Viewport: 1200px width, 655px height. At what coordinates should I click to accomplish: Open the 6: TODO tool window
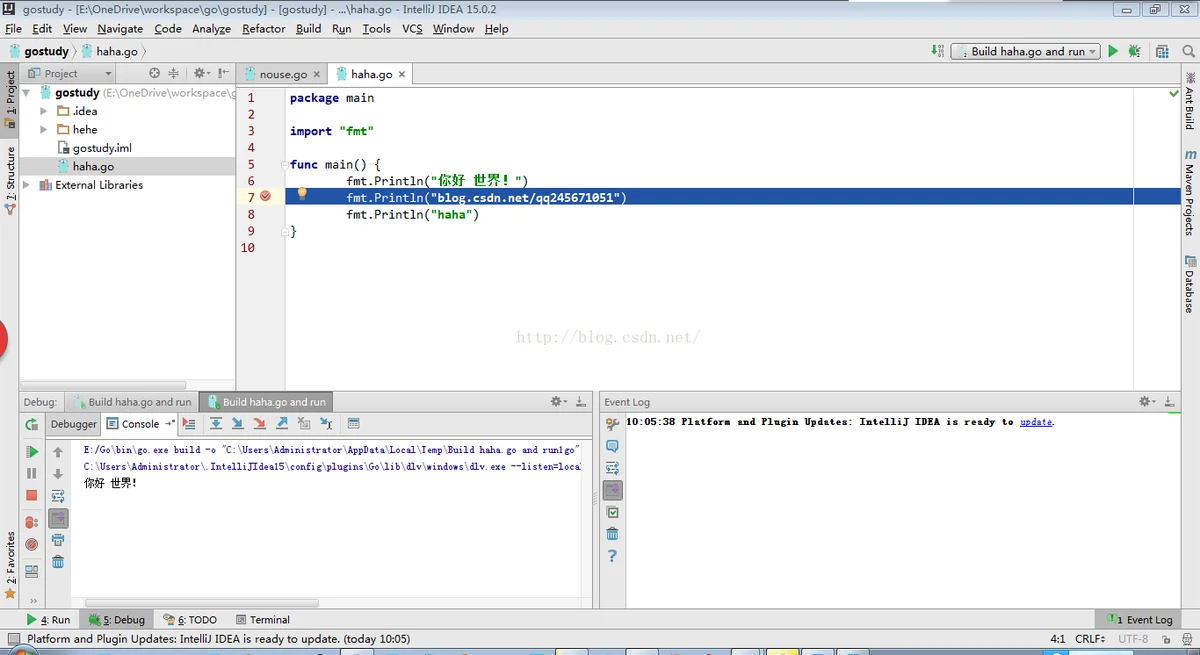190,620
